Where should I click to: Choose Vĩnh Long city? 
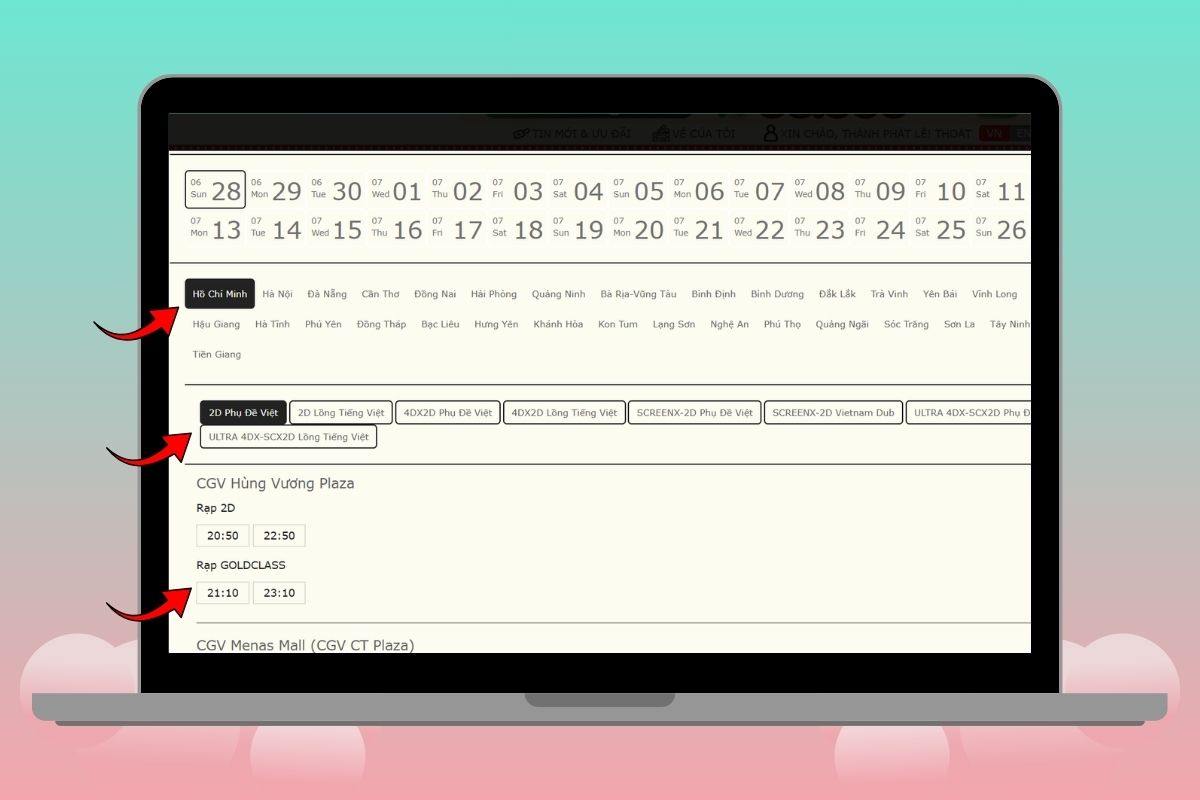[x=994, y=294]
